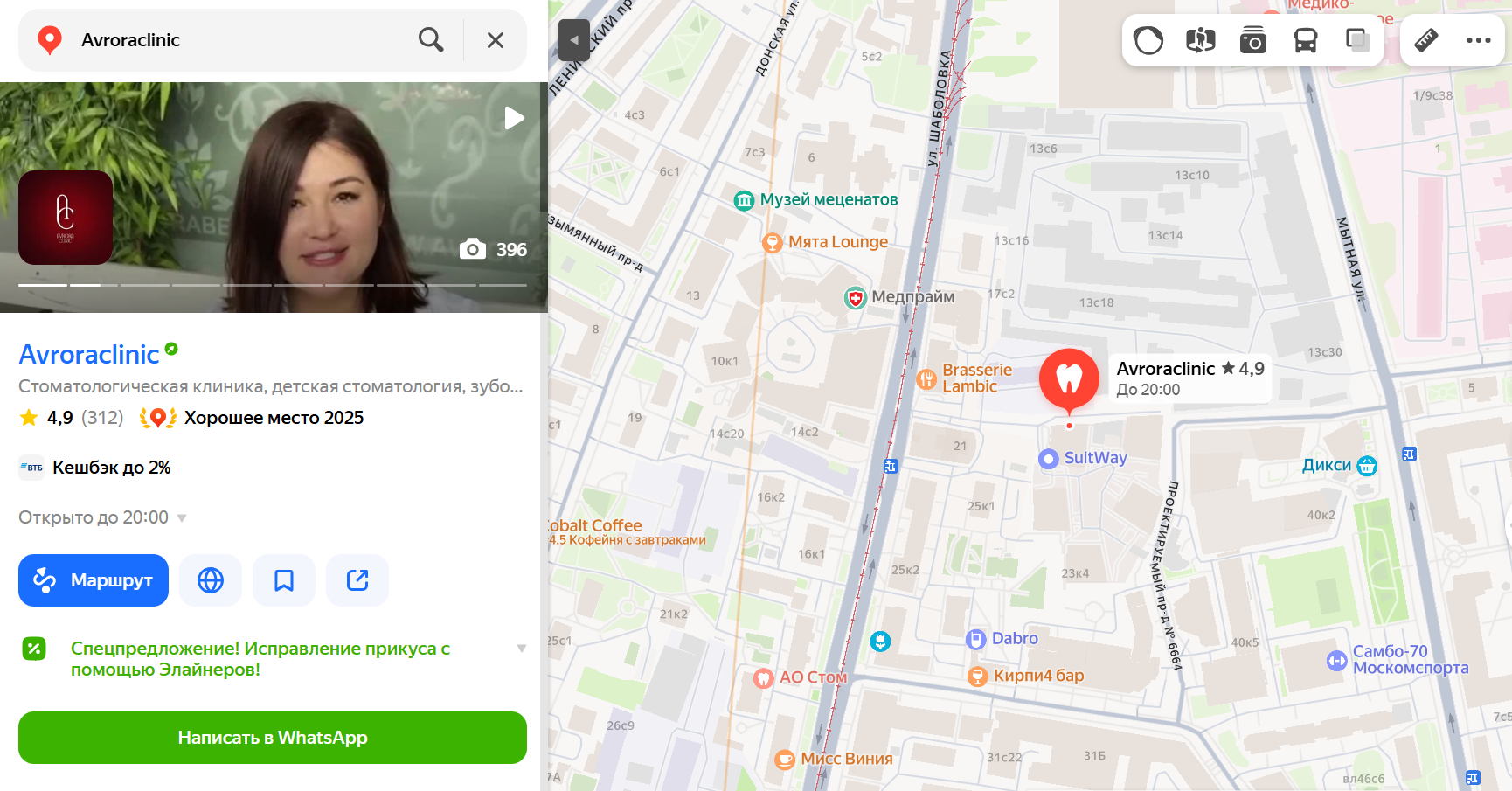Screen dimensions: 1512x791
Task: Select Кирпич bar marker
Action: coord(1026,676)
